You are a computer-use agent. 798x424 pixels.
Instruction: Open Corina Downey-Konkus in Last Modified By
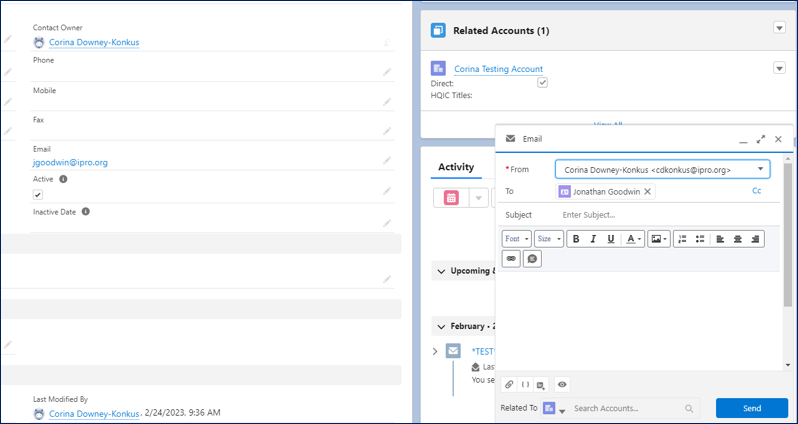[x=94, y=413]
